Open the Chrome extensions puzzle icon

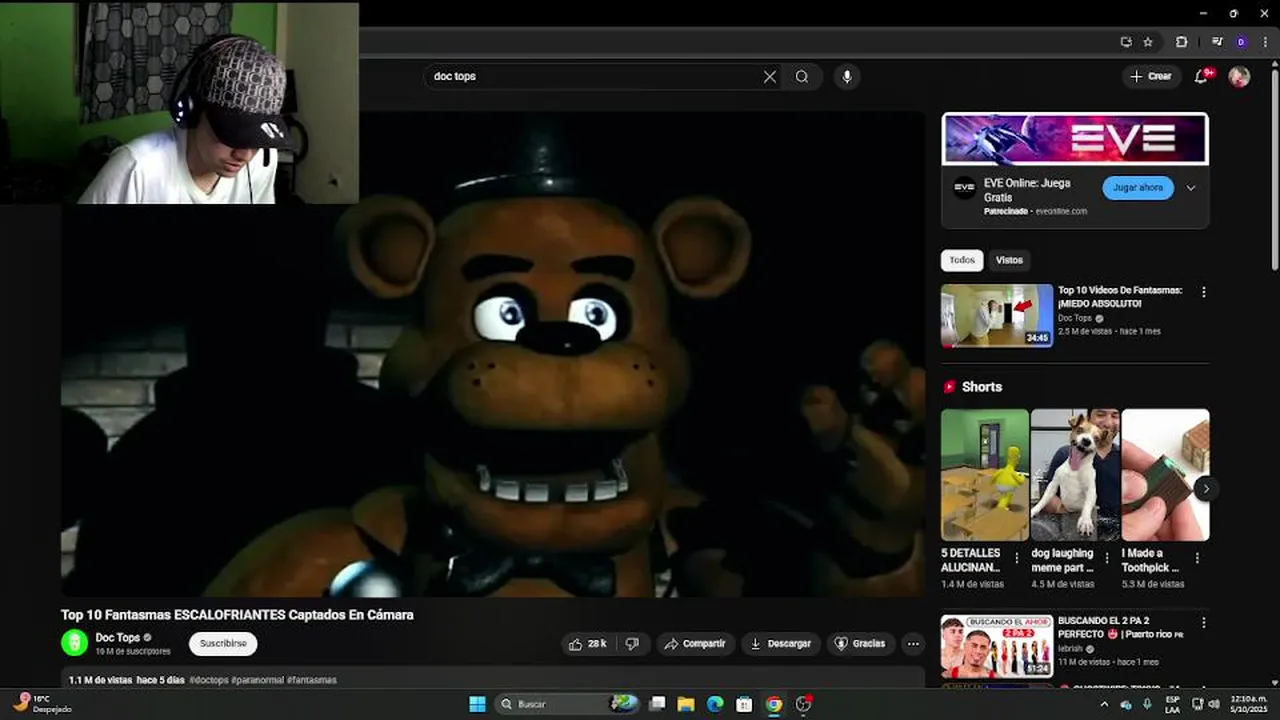[1181, 42]
